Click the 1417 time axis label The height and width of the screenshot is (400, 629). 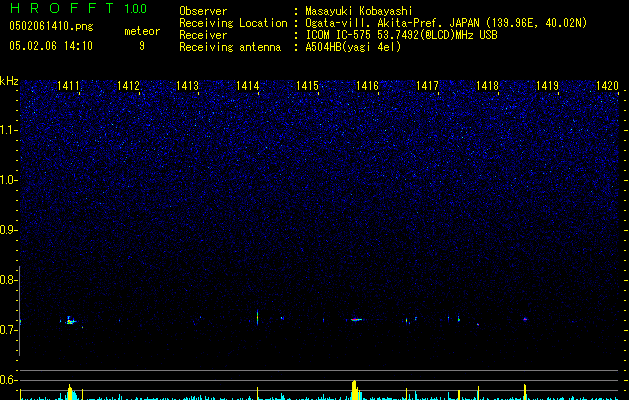tap(427, 86)
